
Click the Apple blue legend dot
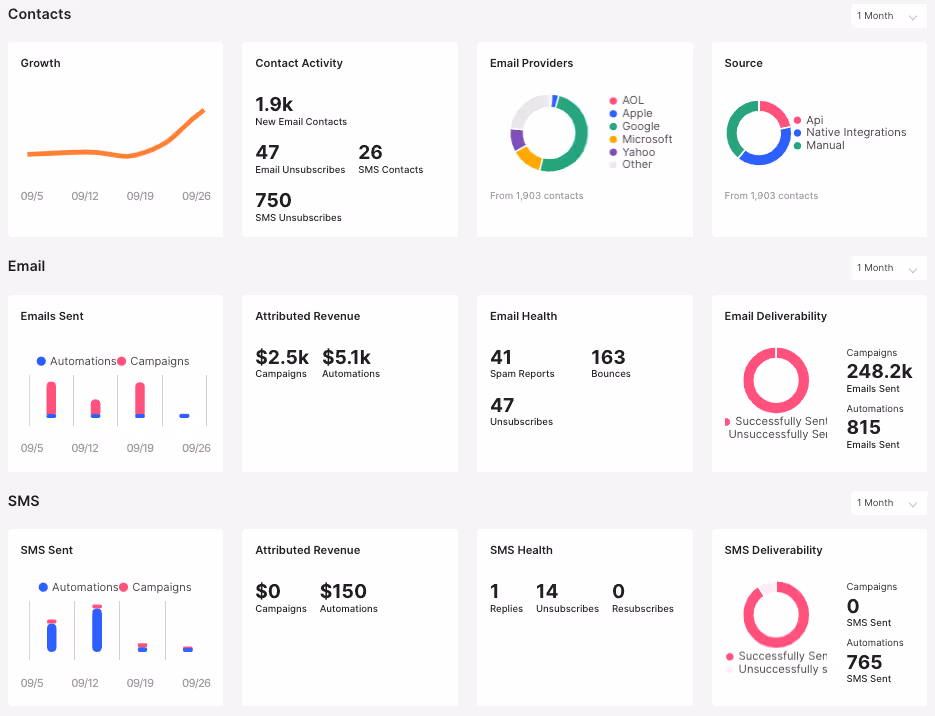[613, 113]
